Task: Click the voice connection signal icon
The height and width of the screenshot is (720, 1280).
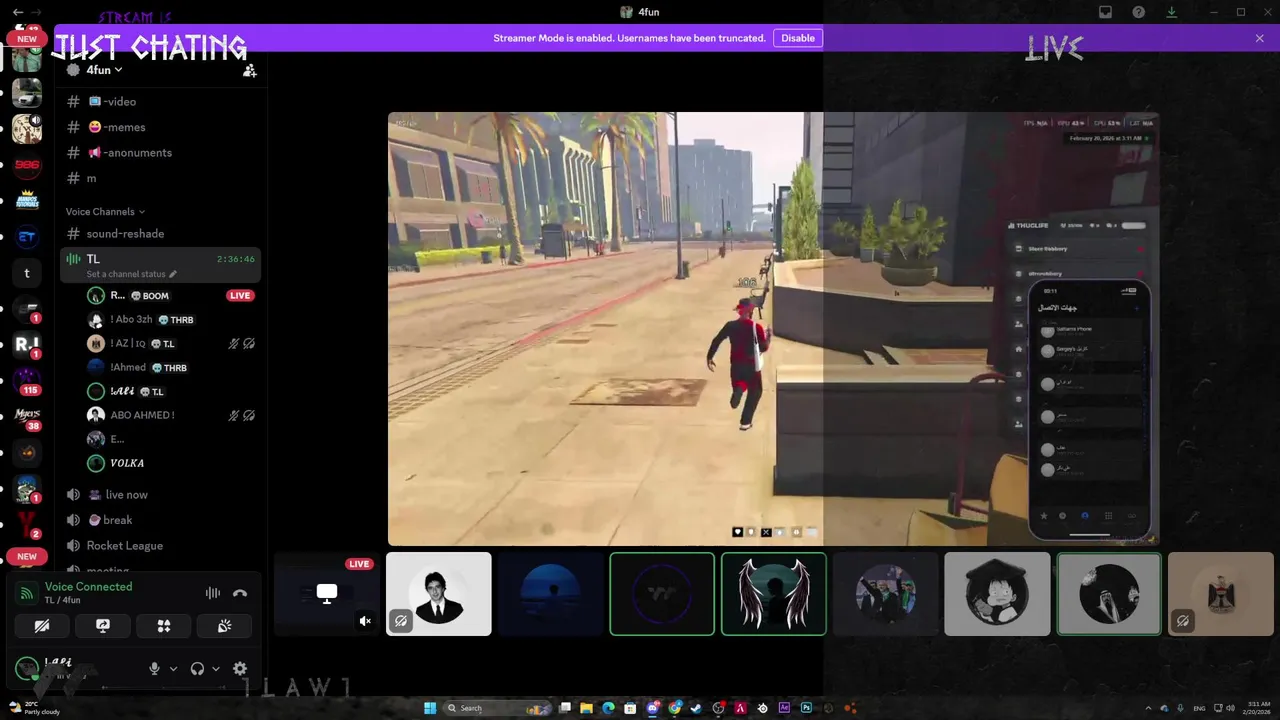Action: [x=27, y=593]
